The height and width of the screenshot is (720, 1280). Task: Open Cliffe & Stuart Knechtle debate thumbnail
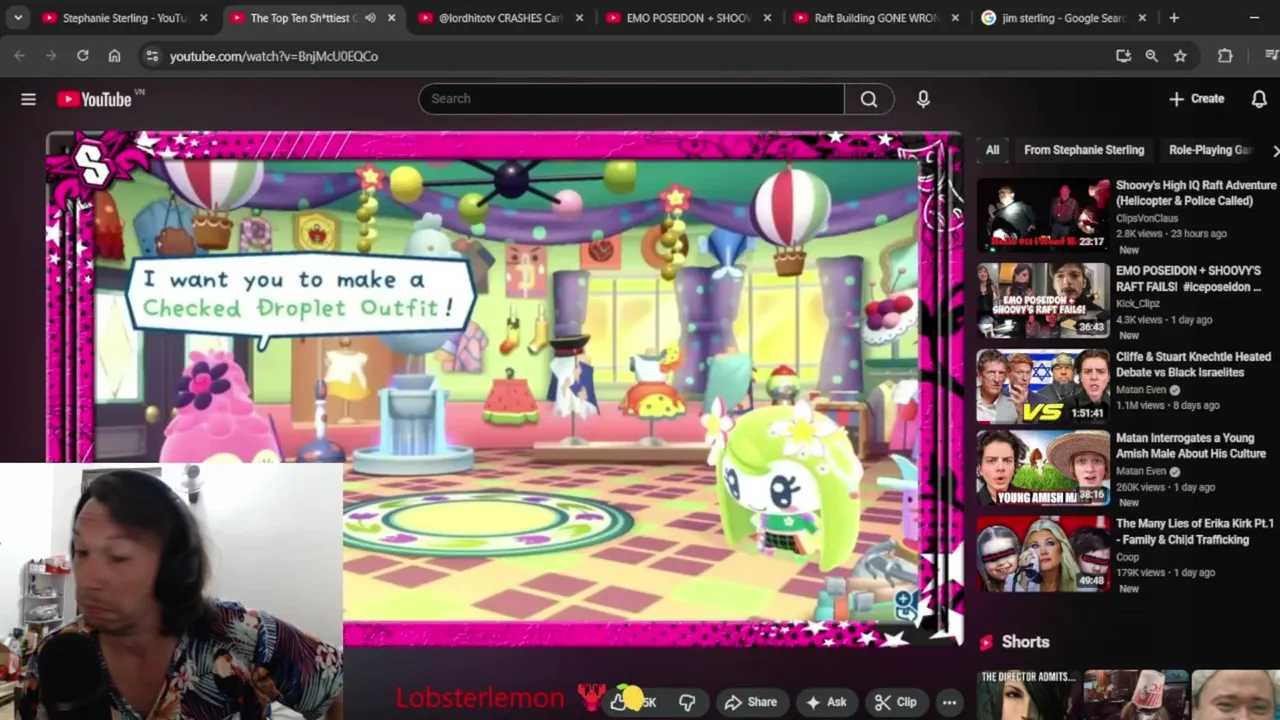(x=1043, y=387)
